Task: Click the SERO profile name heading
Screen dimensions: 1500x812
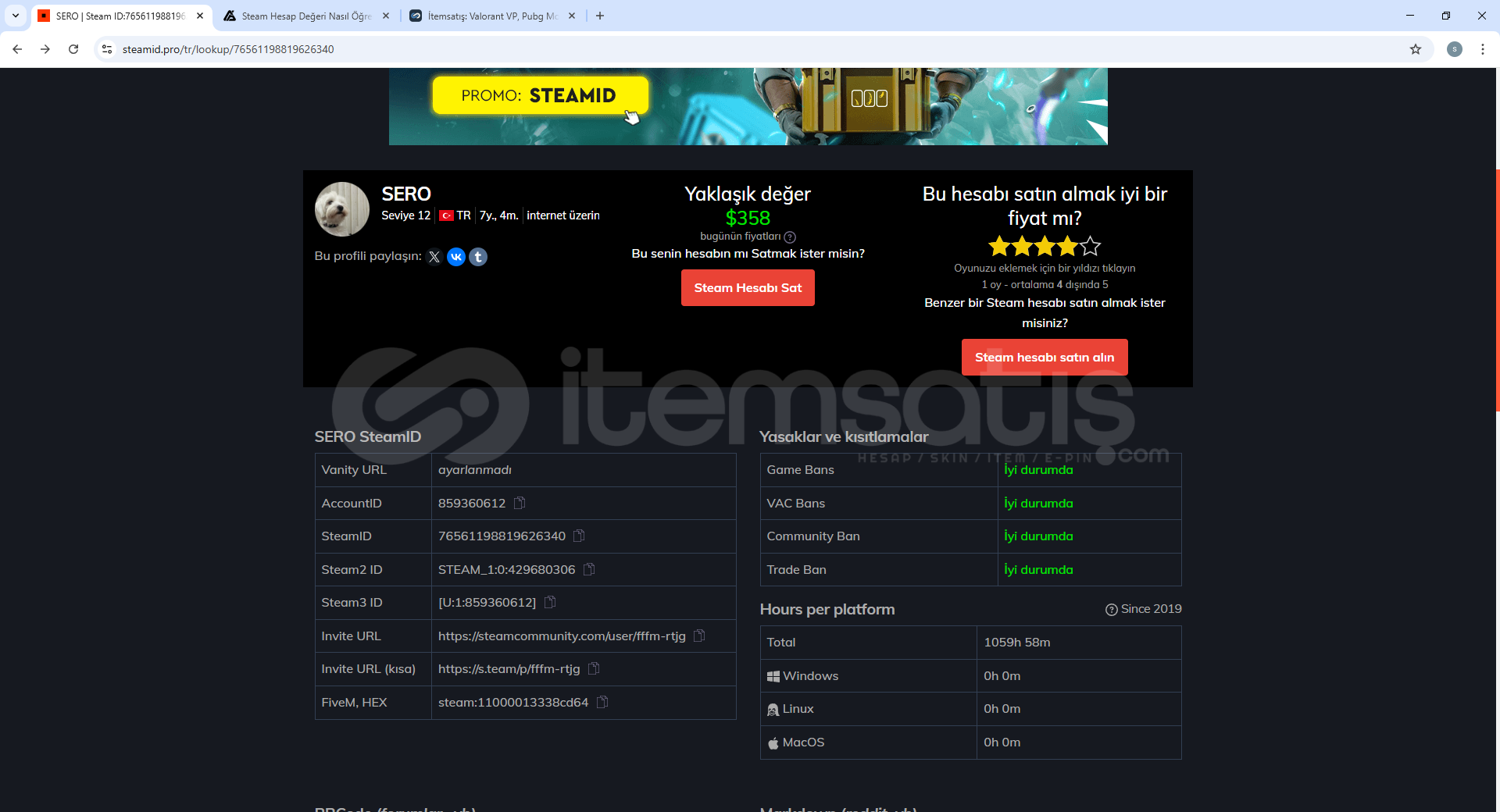Action: tap(406, 194)
